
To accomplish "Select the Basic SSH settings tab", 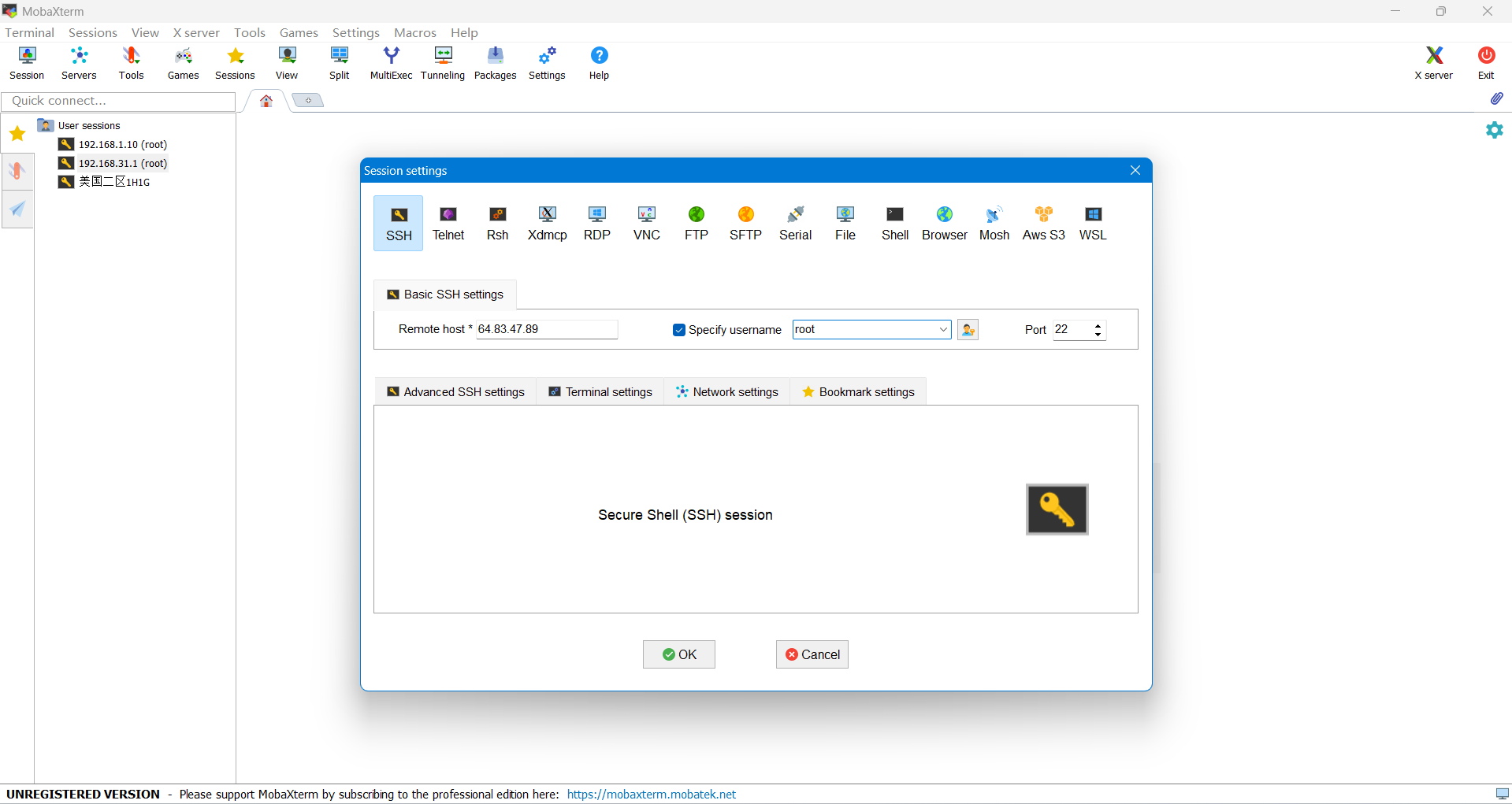I will (x=445, y=295).
